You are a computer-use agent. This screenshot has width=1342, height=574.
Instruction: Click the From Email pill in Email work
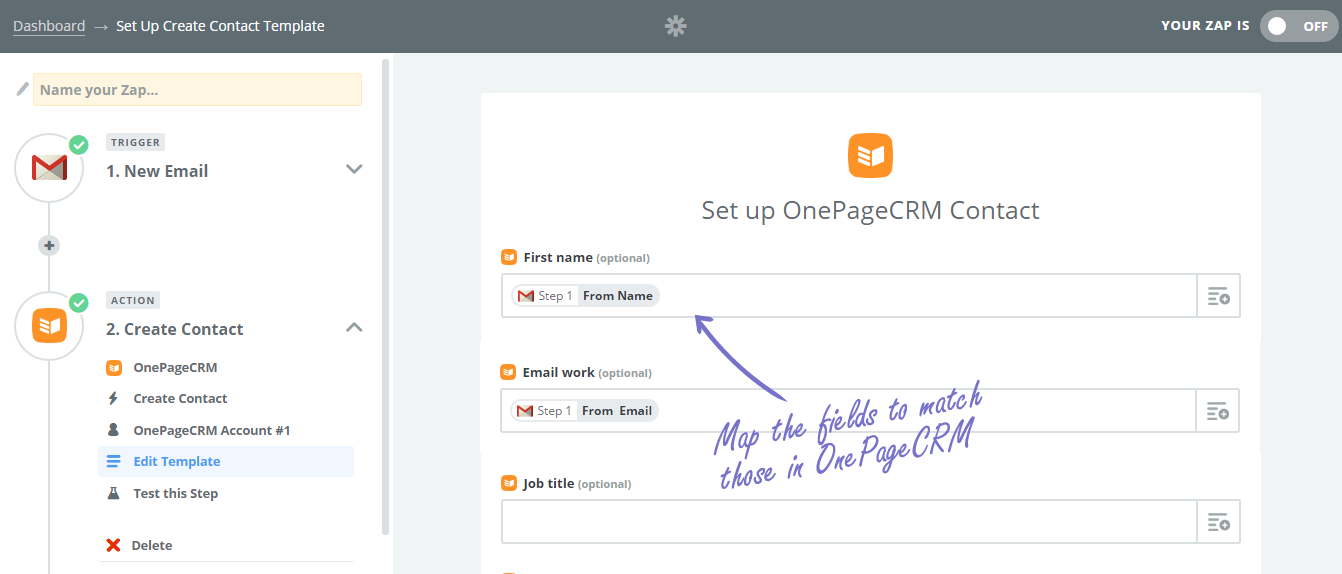(585, 411)
